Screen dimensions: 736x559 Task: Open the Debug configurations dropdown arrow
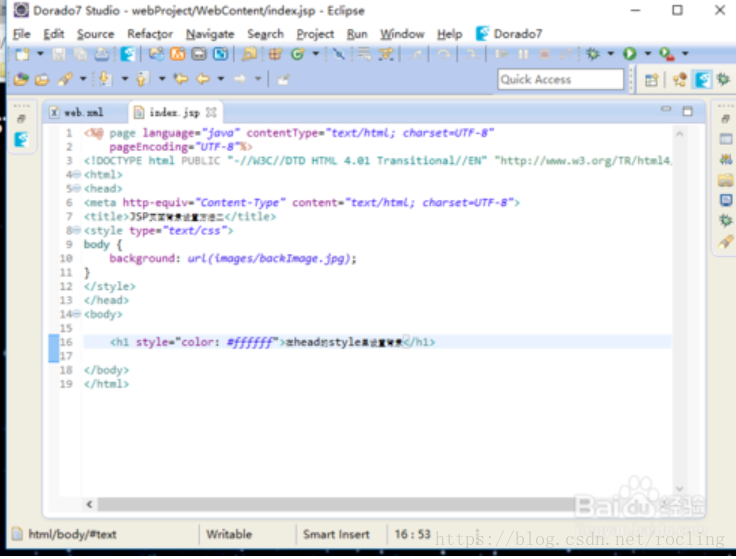coord(611,54)
